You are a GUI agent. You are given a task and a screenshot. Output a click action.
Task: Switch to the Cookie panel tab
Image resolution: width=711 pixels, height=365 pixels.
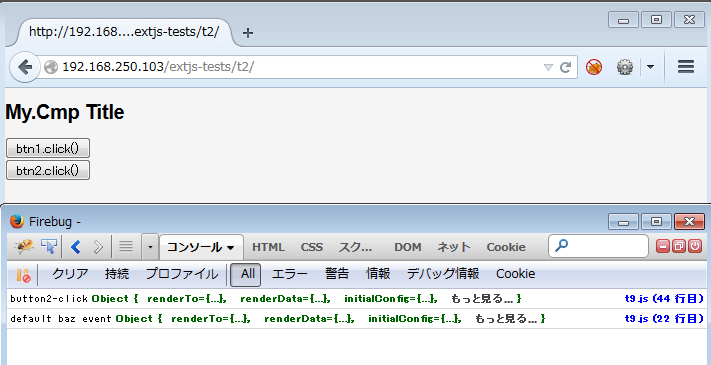(x=506, y=247)
